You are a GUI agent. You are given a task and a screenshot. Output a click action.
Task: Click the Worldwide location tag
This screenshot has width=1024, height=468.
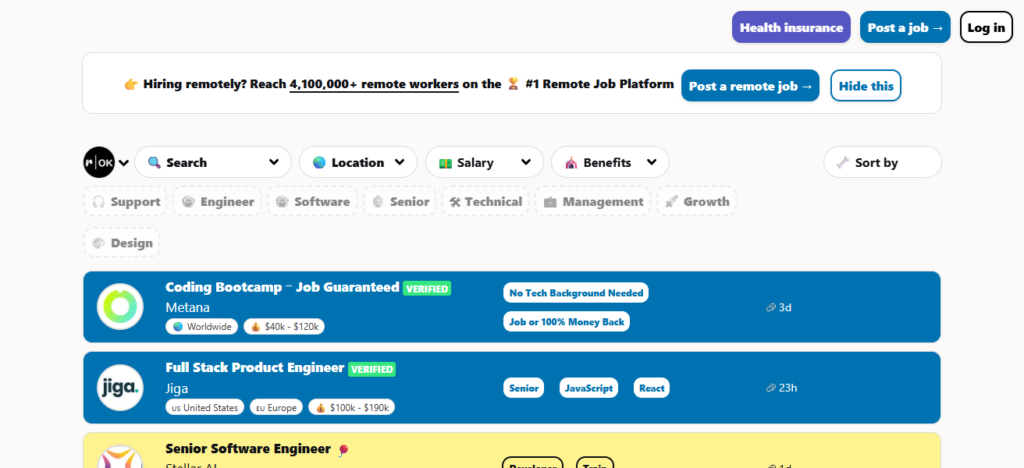[x=202, y=326]
